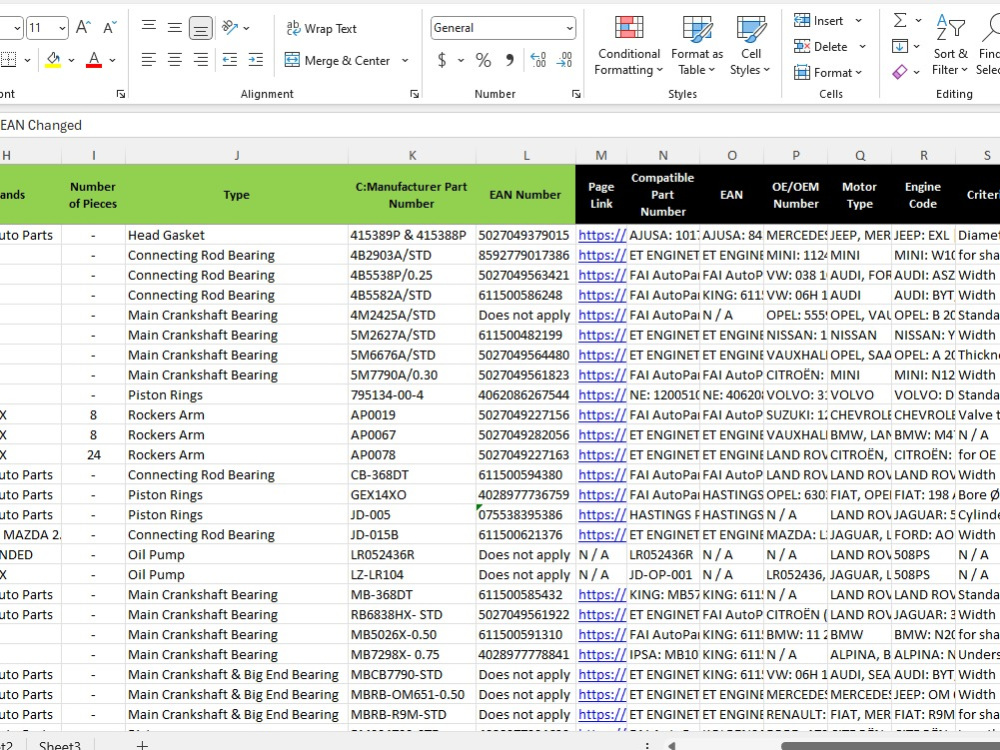The height and width of the screenshot is (750, 1000).
Task: Select the Head Gasket type cell
Action: pos(237,235)
